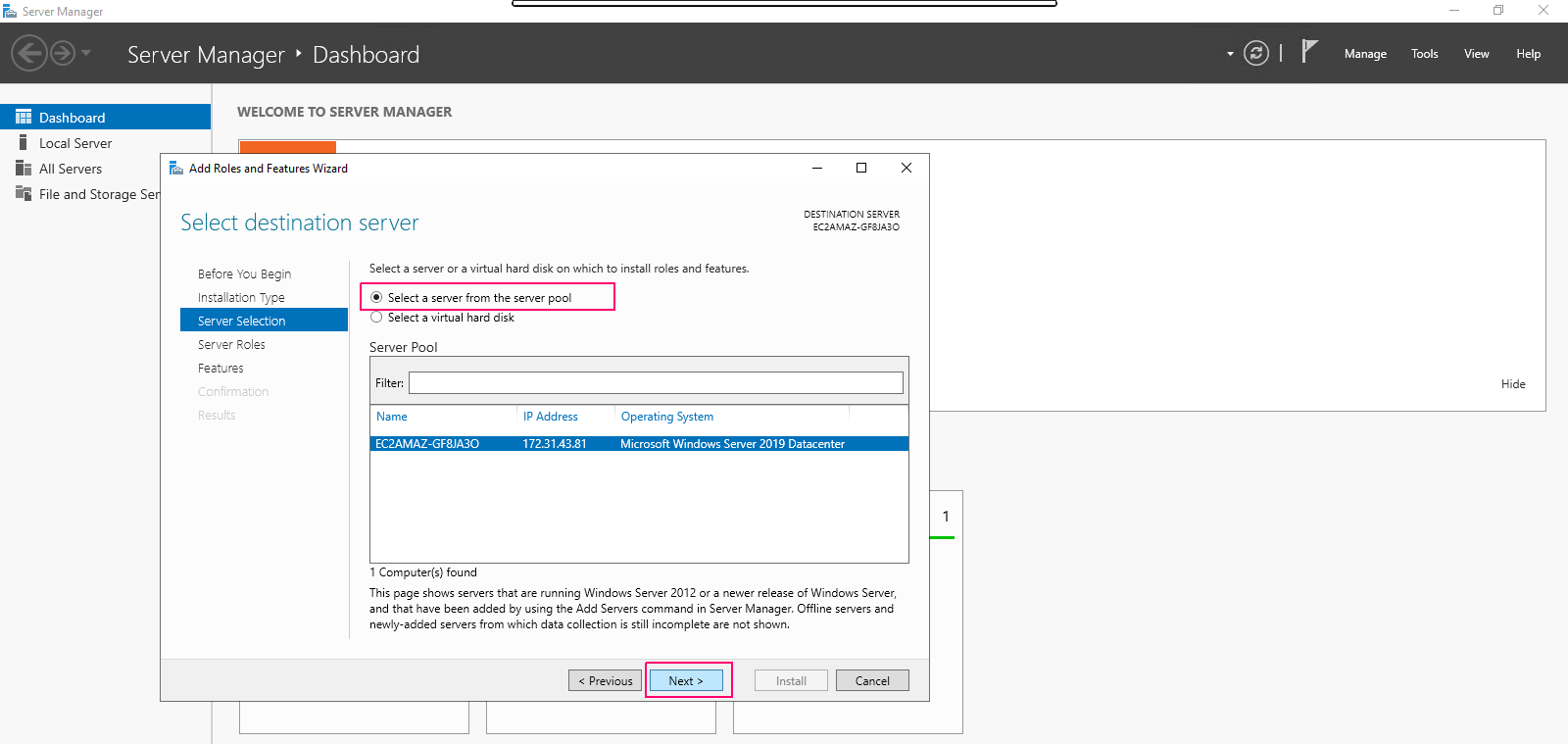Viewport: 1568px width, 744px height.
Task: Click the All Servers sidebar icon
Action: pyautogui.click(x=24, y=168)
